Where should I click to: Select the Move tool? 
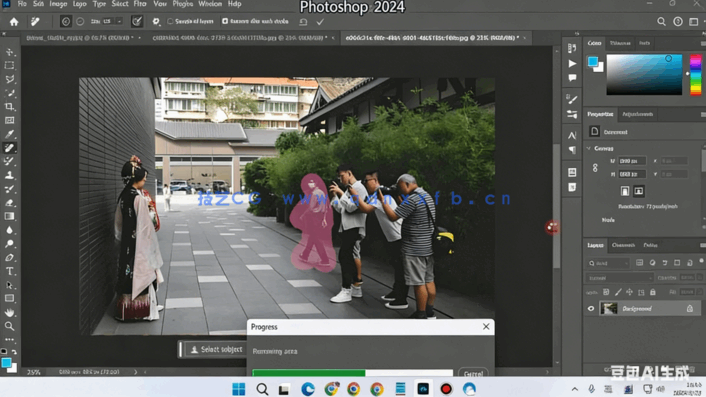9,52
